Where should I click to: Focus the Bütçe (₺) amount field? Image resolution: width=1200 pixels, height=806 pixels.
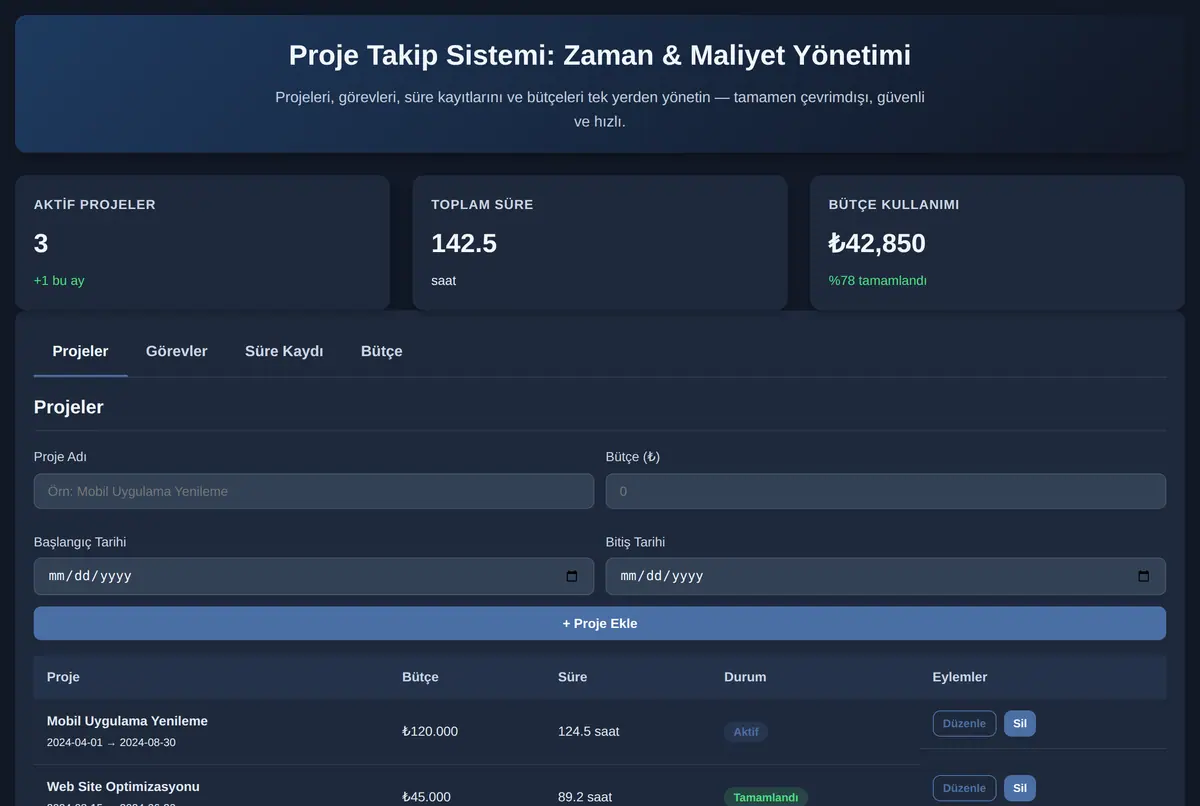[x=886, y=491]
